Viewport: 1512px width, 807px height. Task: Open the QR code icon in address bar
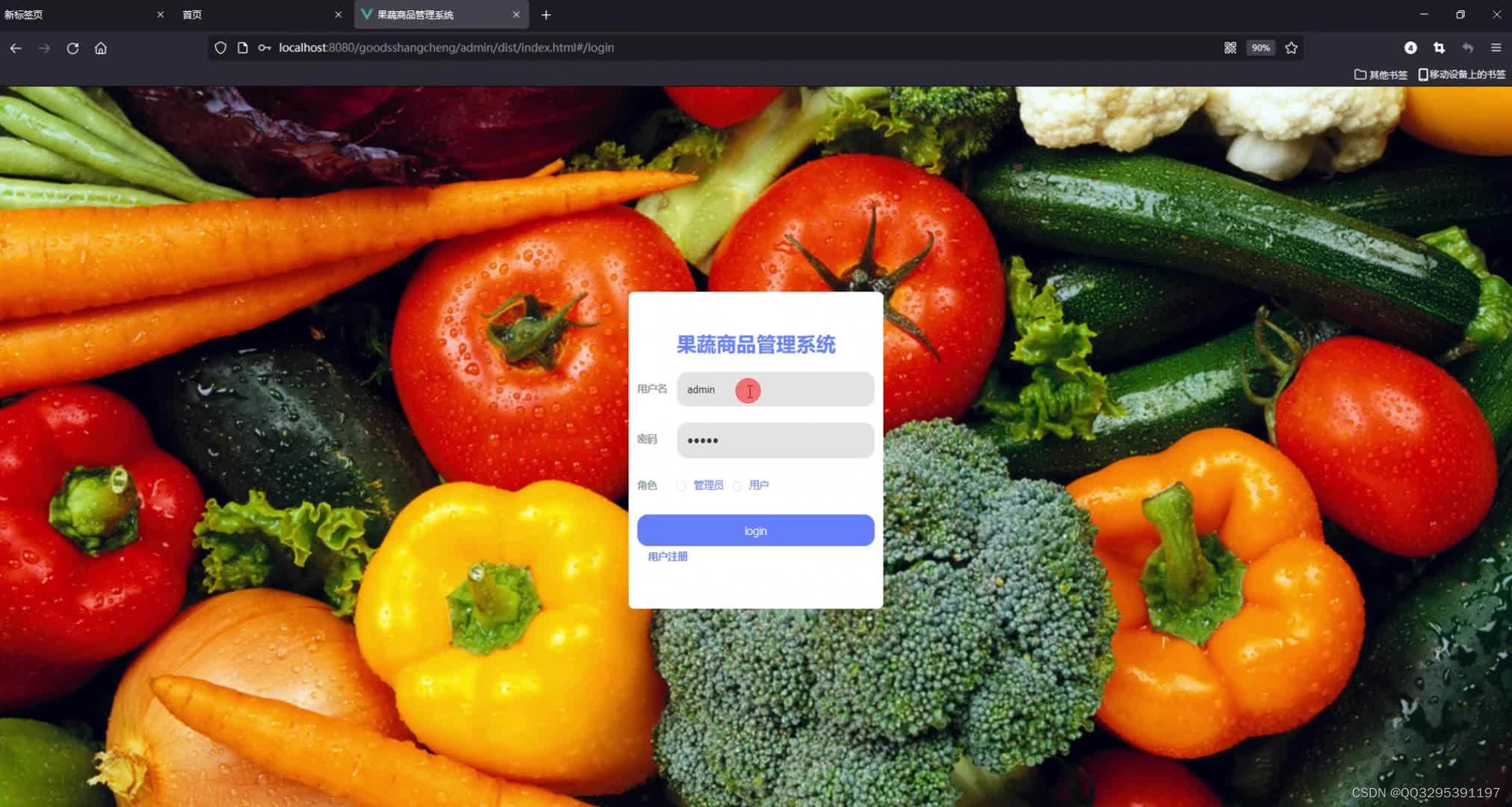point(1230,48)
